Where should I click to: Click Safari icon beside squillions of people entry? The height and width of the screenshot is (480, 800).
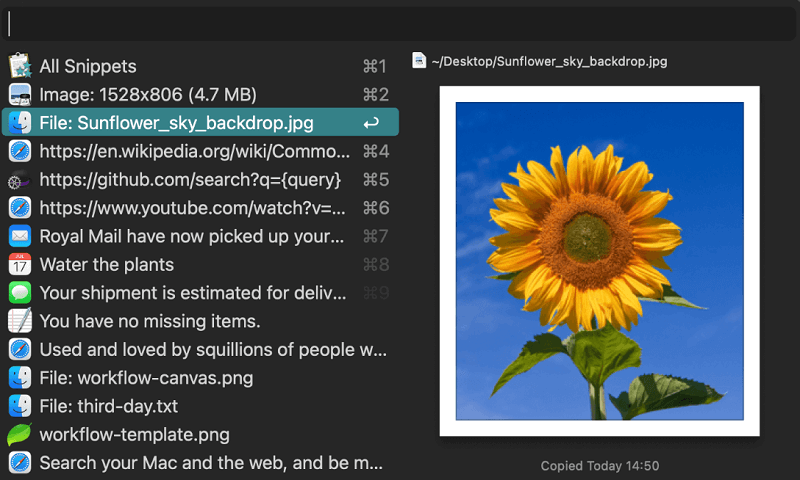pos(20,349)
